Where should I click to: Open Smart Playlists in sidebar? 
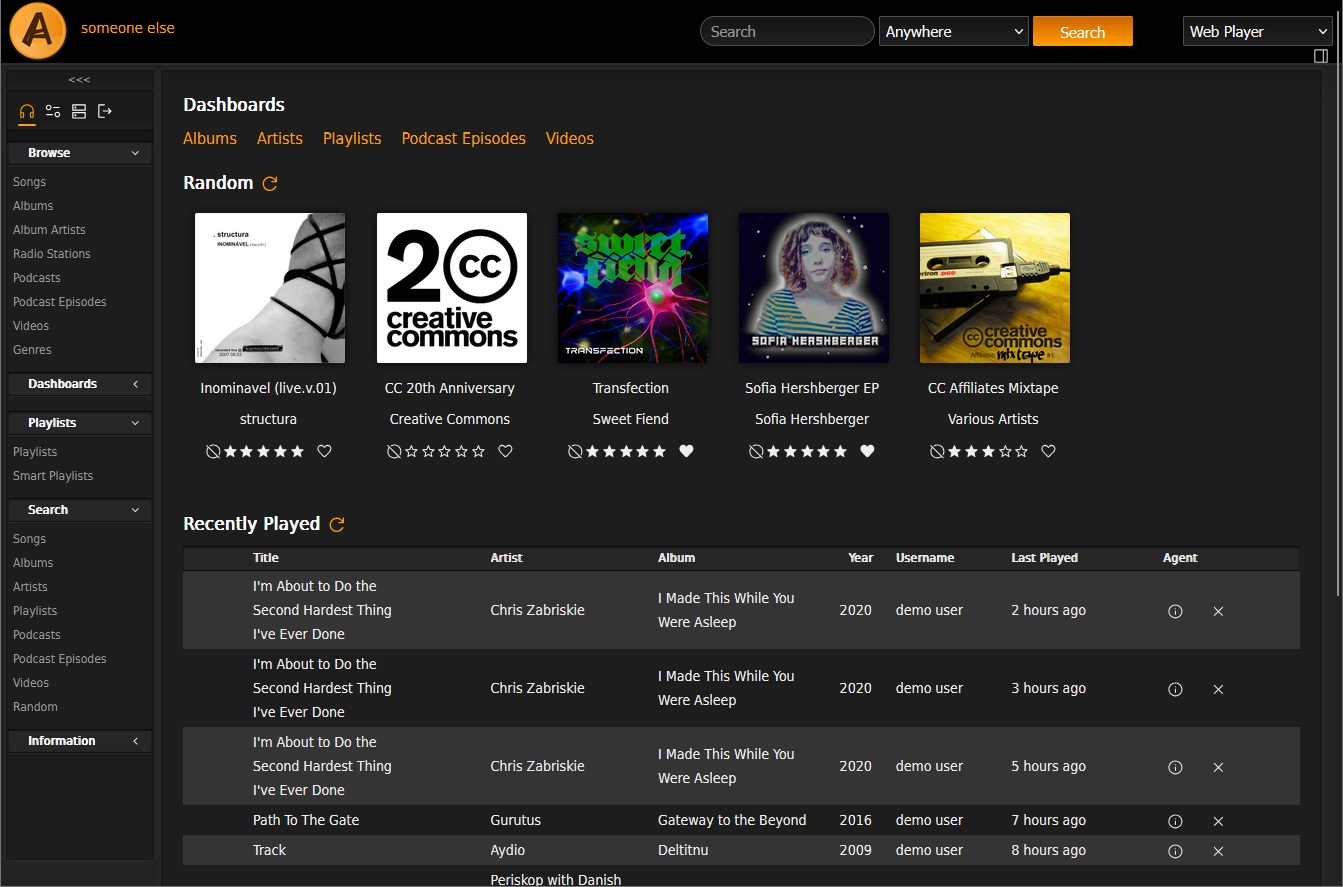coord(53,476)
